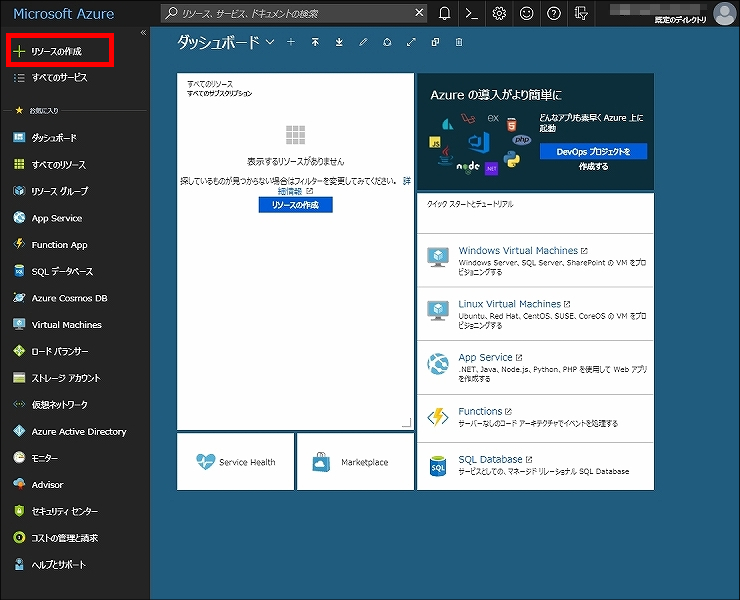Launch Cloud Shell from top bar
This screenshot has width=740, height=600.
click(471, 13)
